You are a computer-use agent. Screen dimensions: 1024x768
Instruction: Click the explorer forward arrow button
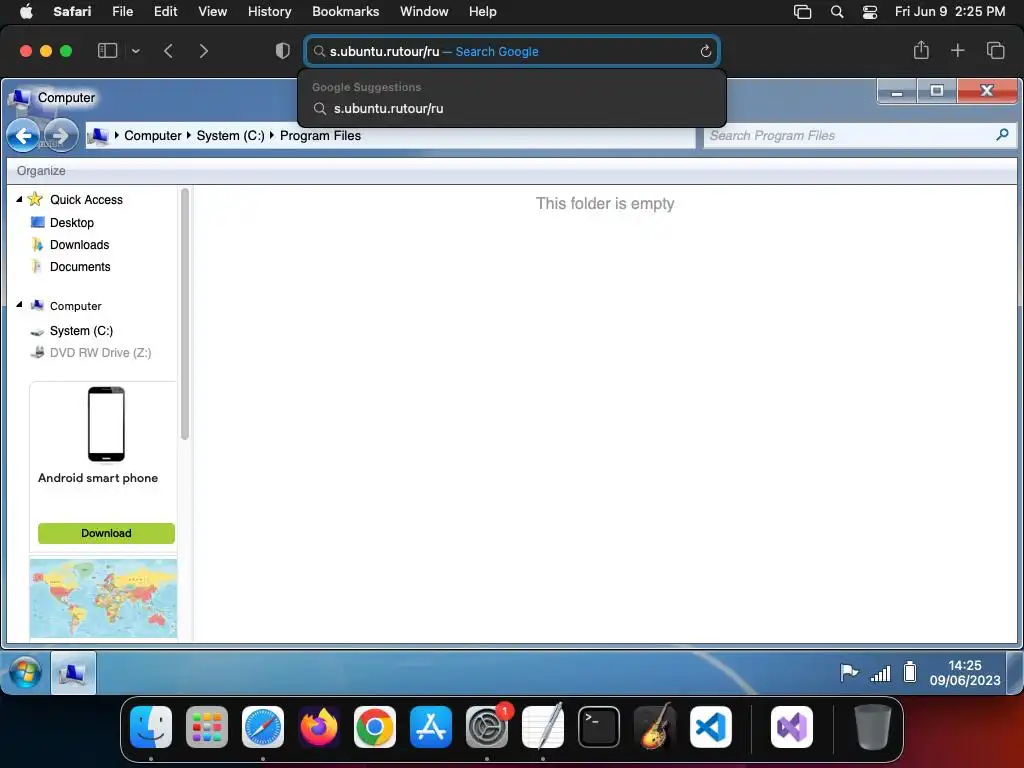pos(61,136)
